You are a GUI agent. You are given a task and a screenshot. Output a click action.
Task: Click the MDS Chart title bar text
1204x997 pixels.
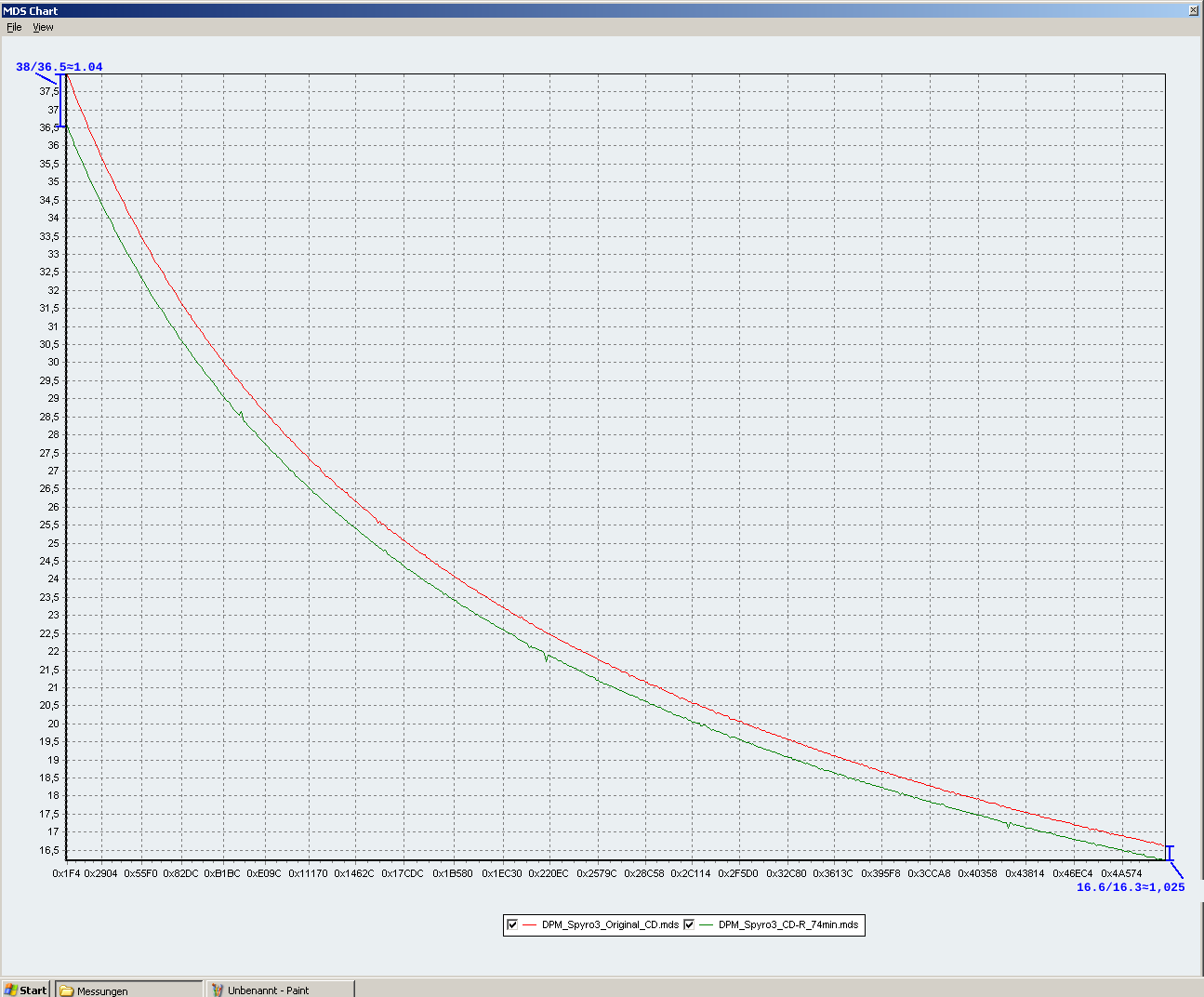30,11
